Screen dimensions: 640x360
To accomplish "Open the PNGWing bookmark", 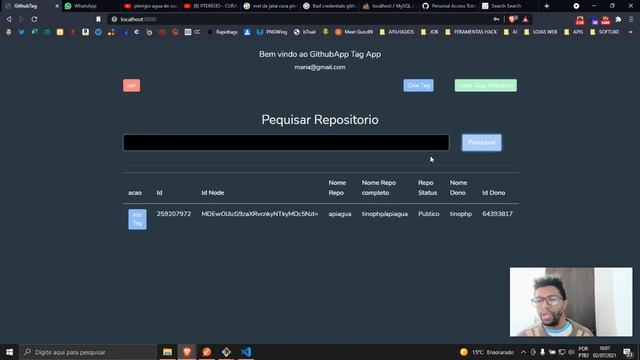I will (x=272, y=32).
